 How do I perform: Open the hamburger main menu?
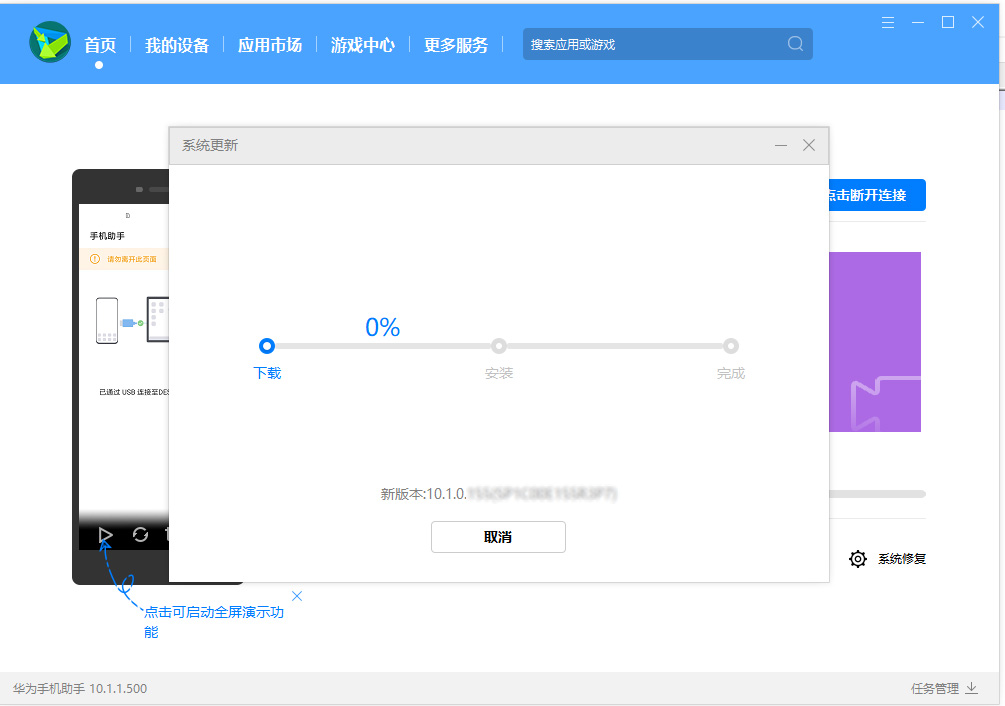(888, 22)
